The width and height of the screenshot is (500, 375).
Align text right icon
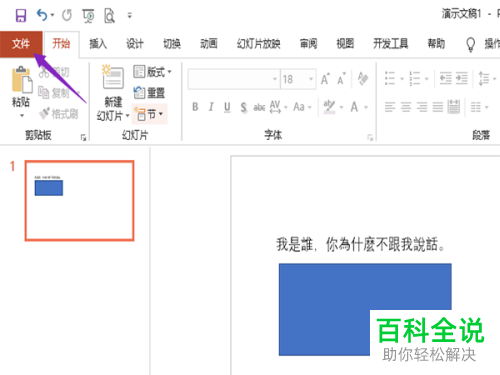pos(422,107)
